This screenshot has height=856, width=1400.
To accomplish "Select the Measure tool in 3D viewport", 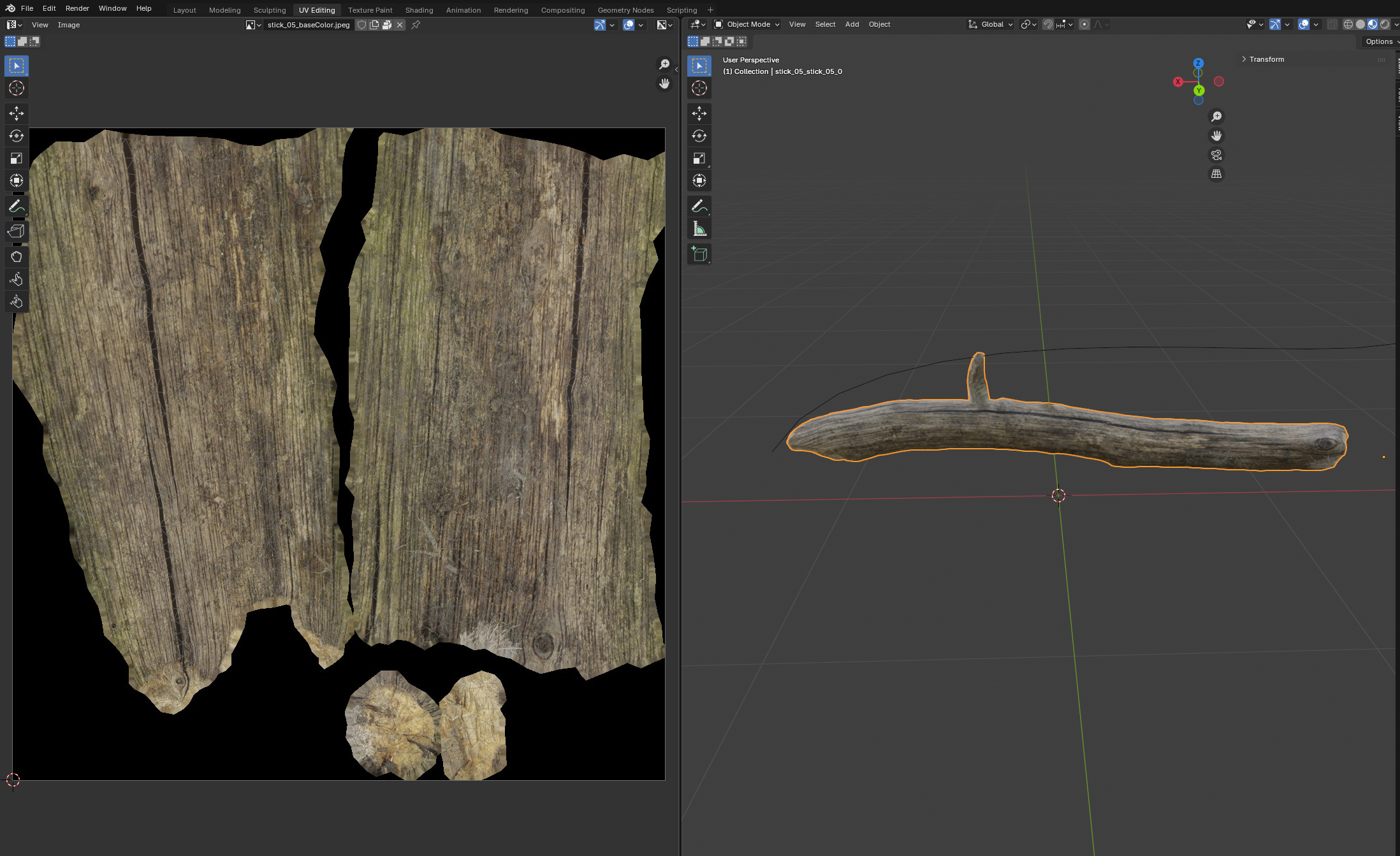I will click(699, 229).
